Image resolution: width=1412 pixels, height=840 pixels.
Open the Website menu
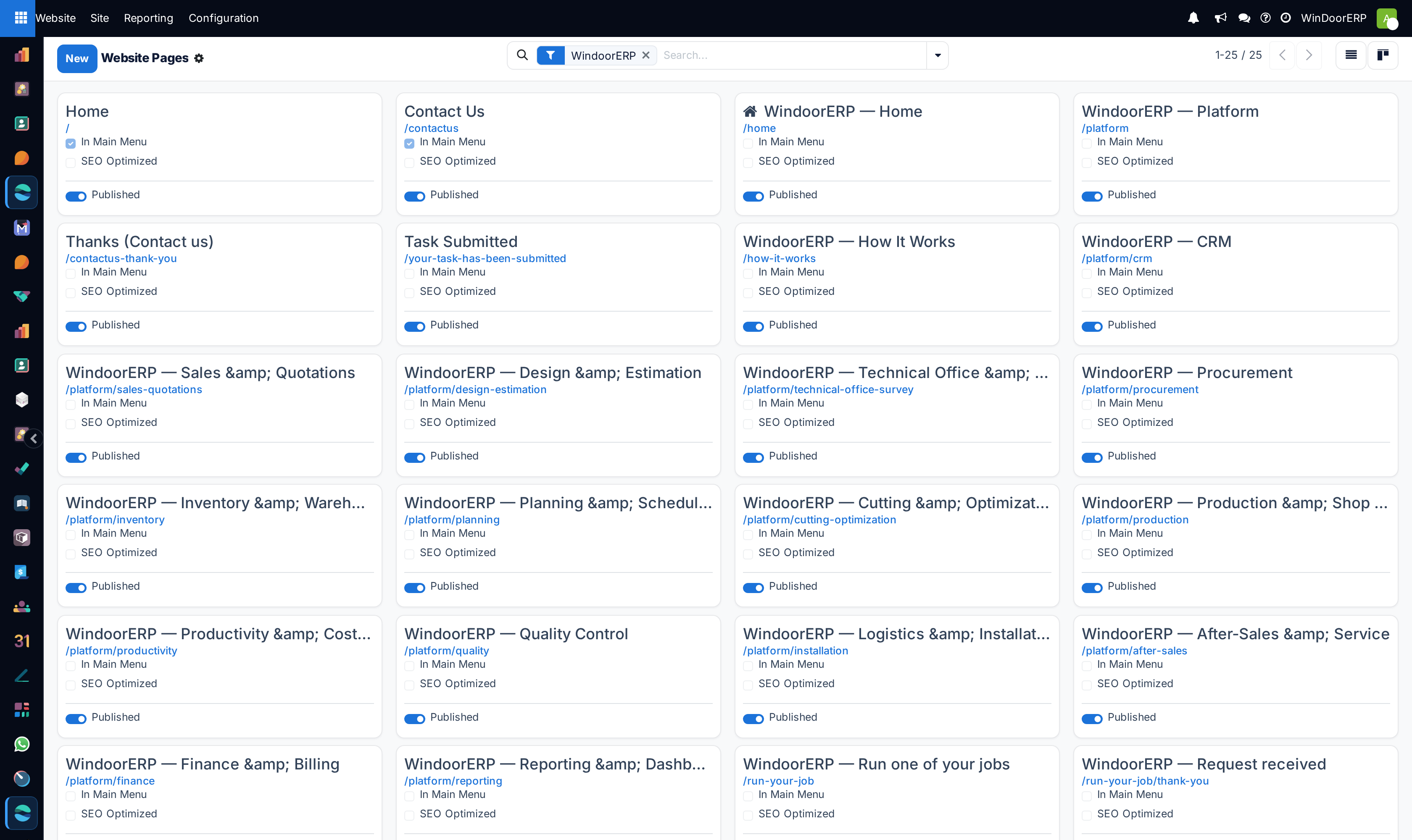(55, 18)
